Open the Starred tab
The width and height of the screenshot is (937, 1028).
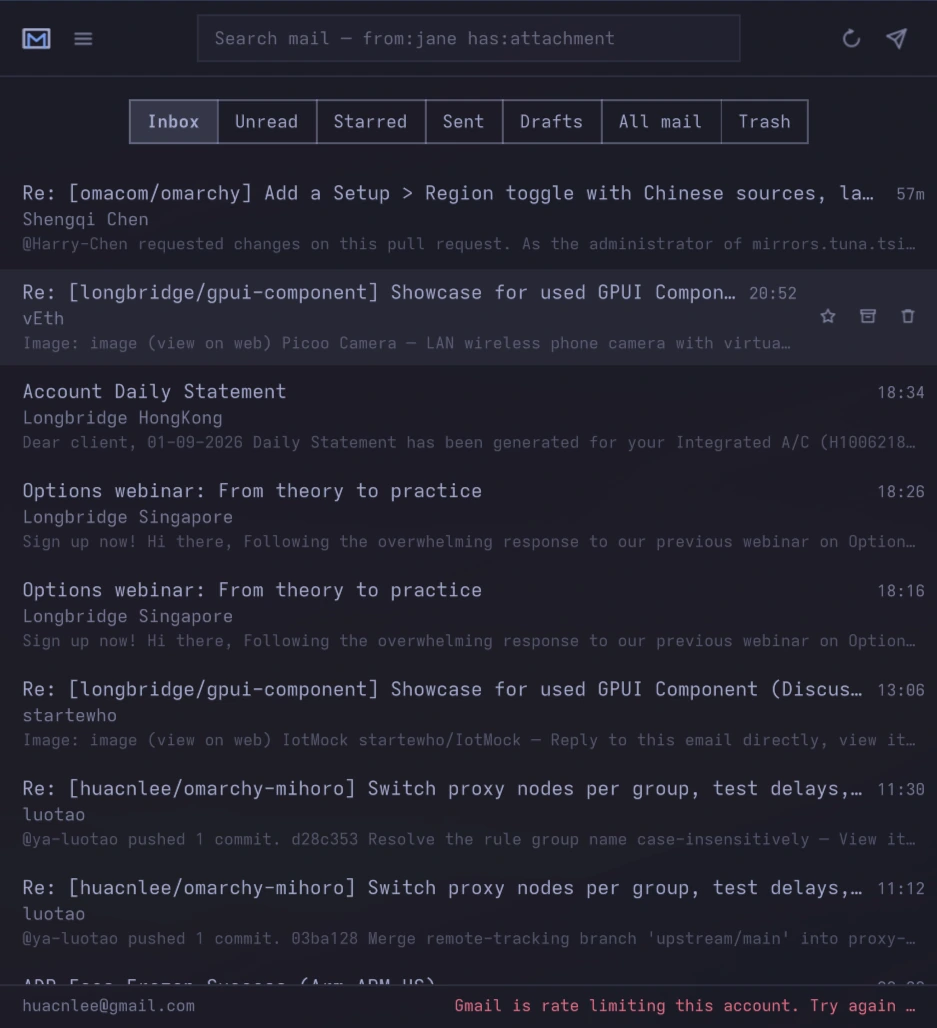pyautogui.click(x=370, y=122)
